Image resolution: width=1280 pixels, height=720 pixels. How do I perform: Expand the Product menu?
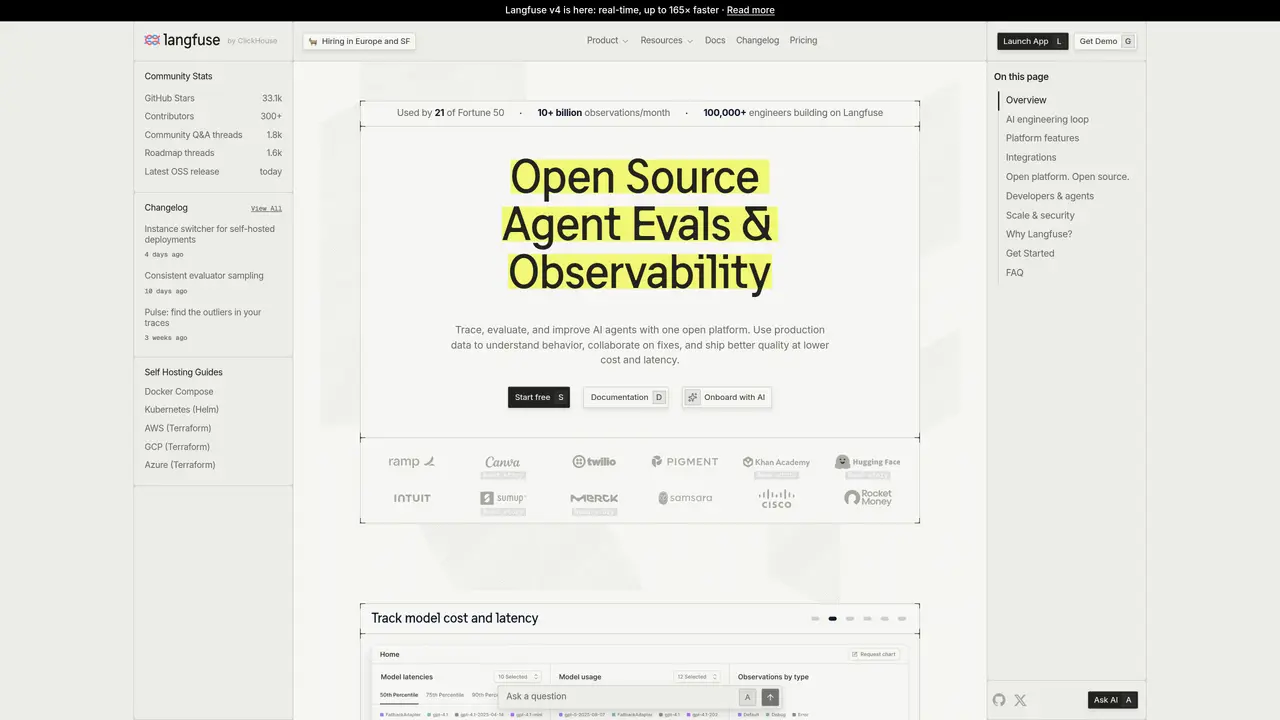point(607,41)
